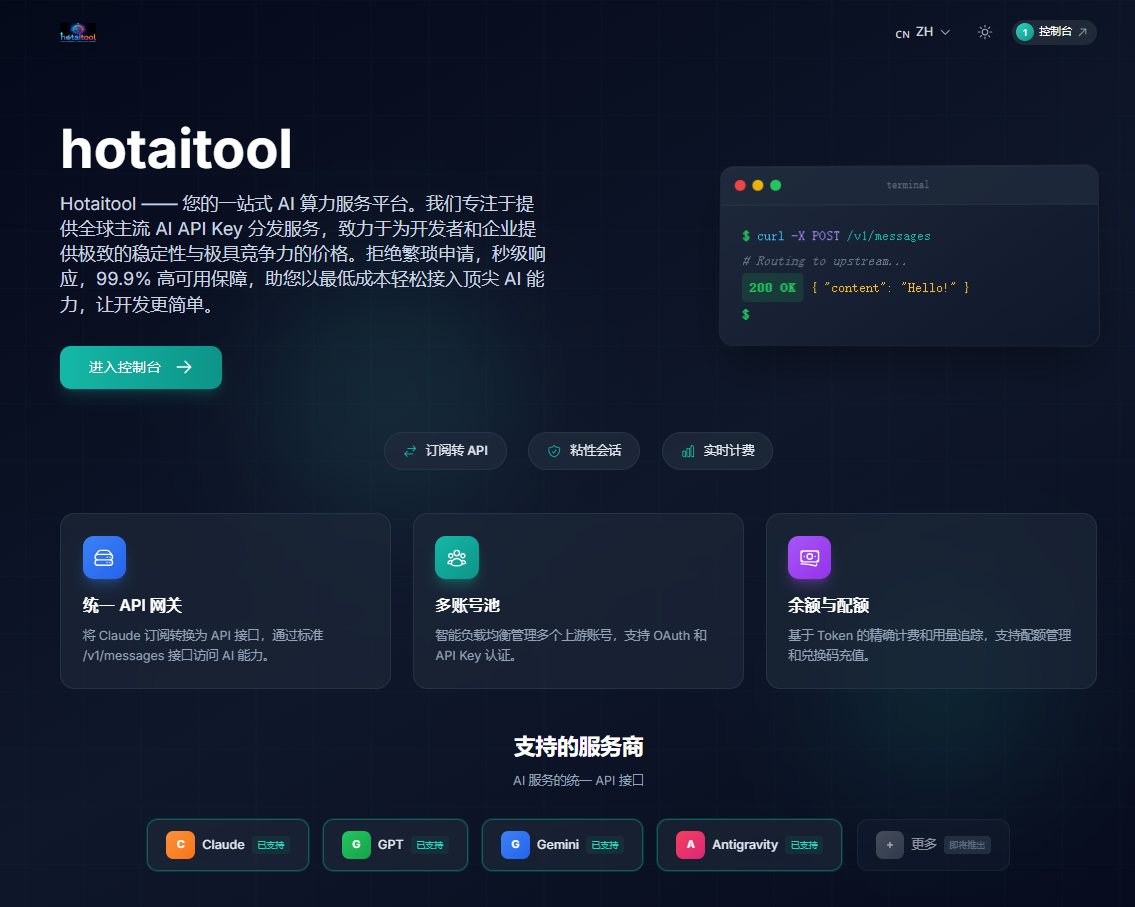Select the 统一 API 网关 server icon
The height and width of the screenshot is (907, 1135).
pyautogui.click(x=104, y=557)
